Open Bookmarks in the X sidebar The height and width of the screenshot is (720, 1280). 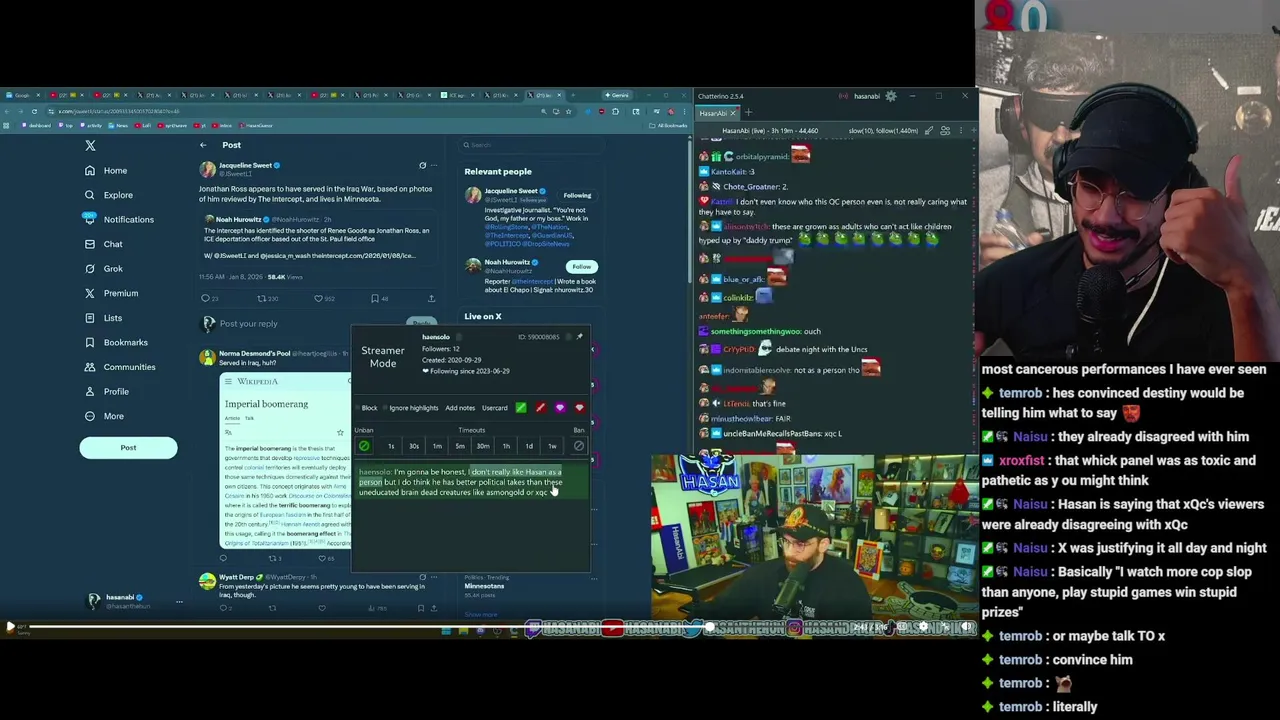(x=115, y=342)
